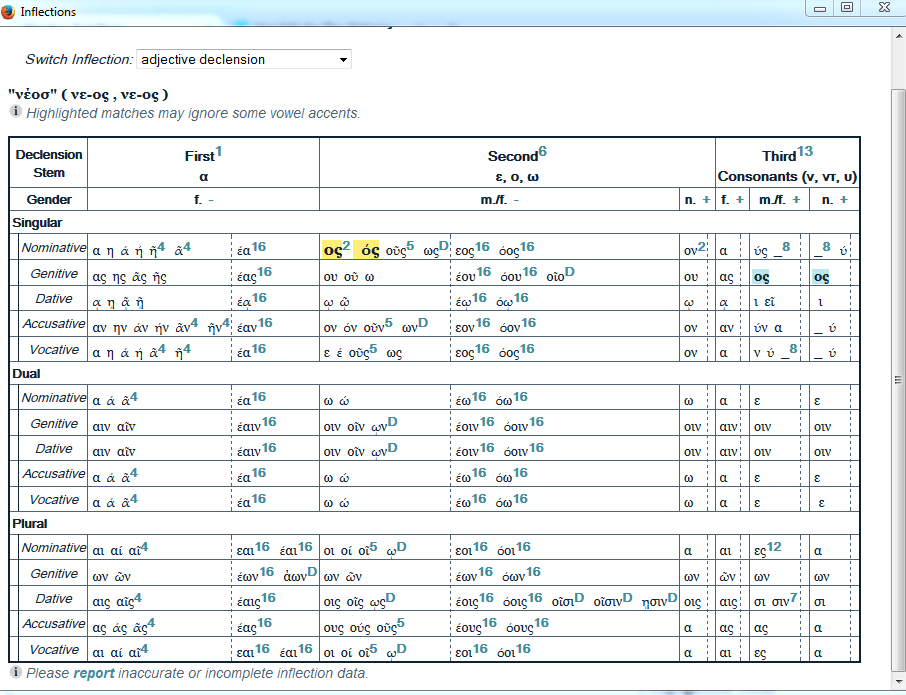Open footnote D beside dative "ῃσιν" form
This screenshot has width=906, height=695.
[x=672, y=595]
